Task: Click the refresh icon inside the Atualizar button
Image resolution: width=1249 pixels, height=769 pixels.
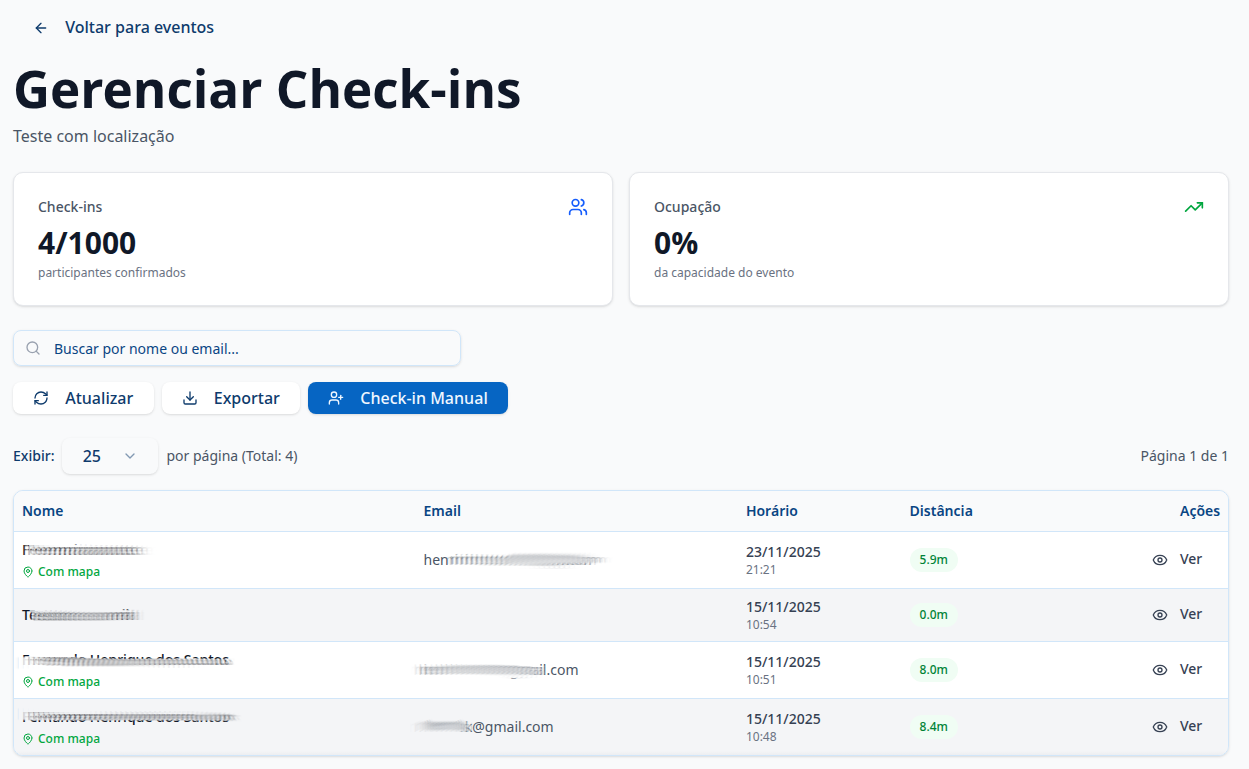Action: point(41,398)
